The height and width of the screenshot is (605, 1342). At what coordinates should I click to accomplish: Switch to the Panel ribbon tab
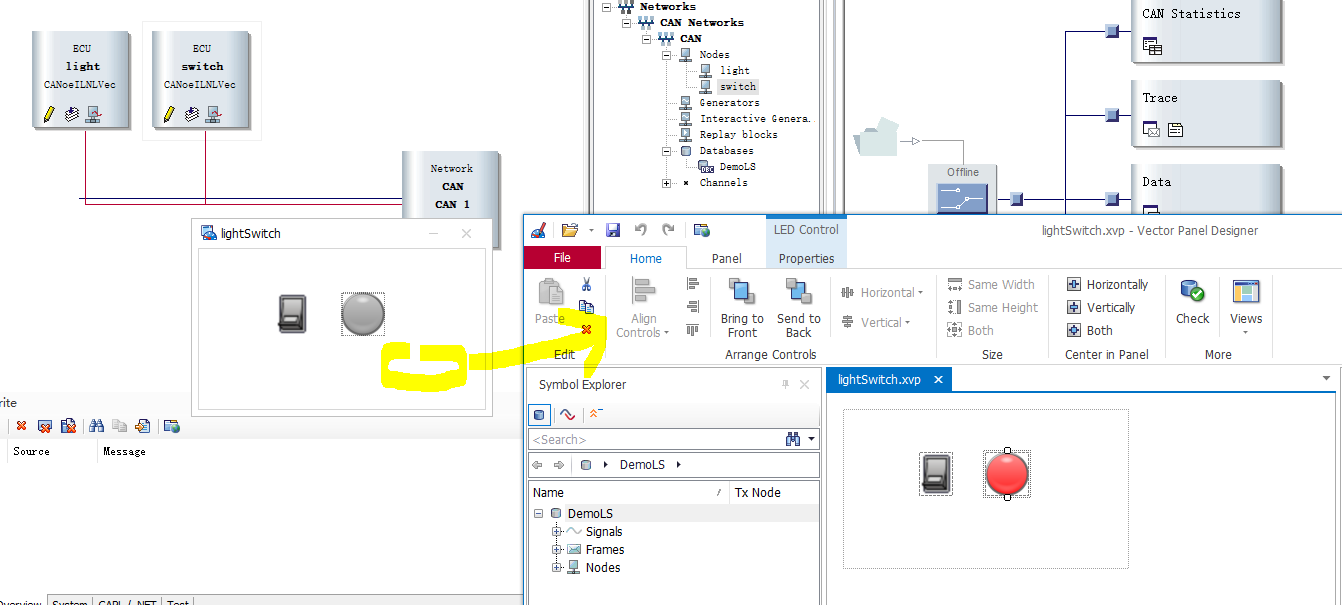point(726,258)
